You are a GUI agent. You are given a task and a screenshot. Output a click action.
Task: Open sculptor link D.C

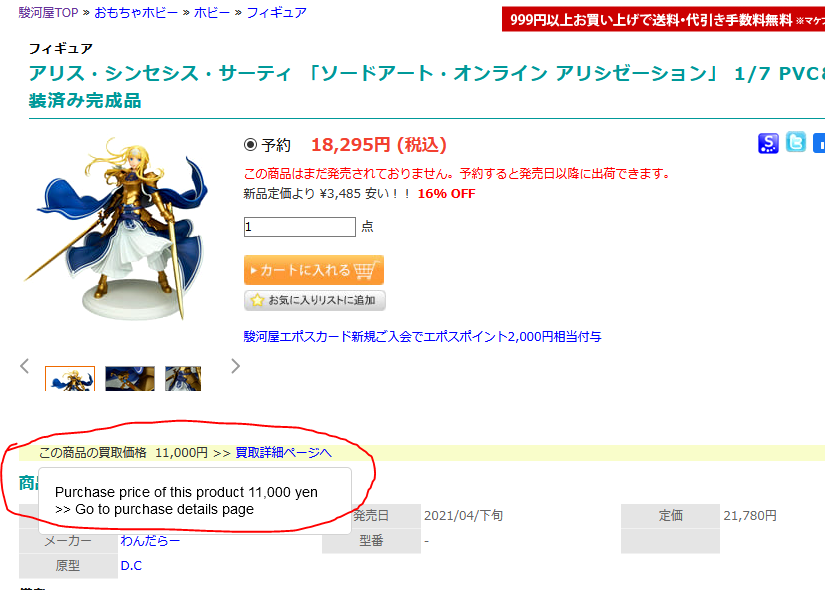click(x=131, y=566)
